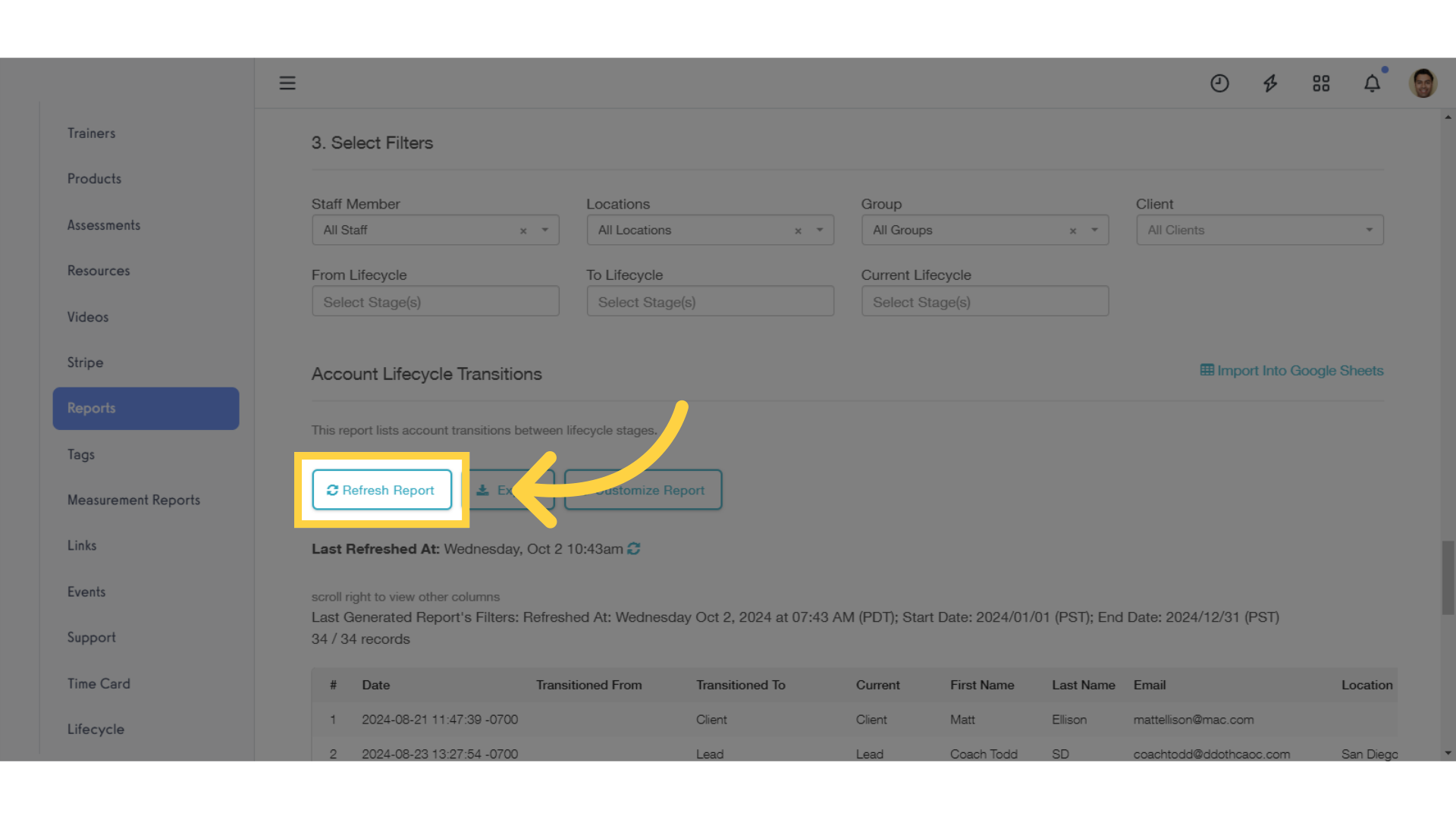
Task: Expand the Staff Member dropdown
Action: pos(545,230)
